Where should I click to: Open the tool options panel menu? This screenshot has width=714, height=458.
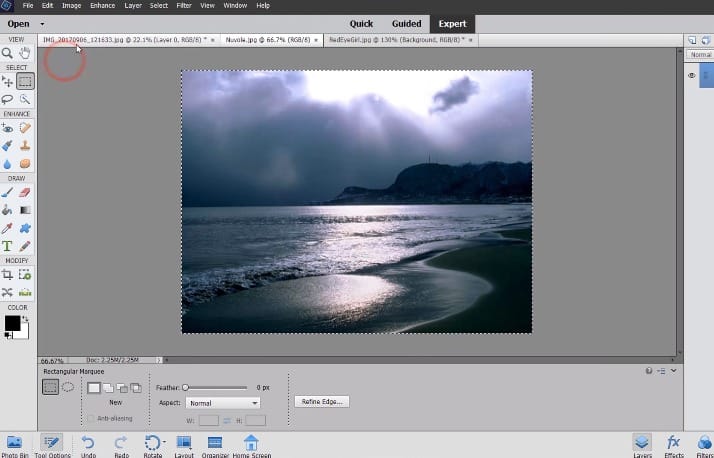(662, 371)
